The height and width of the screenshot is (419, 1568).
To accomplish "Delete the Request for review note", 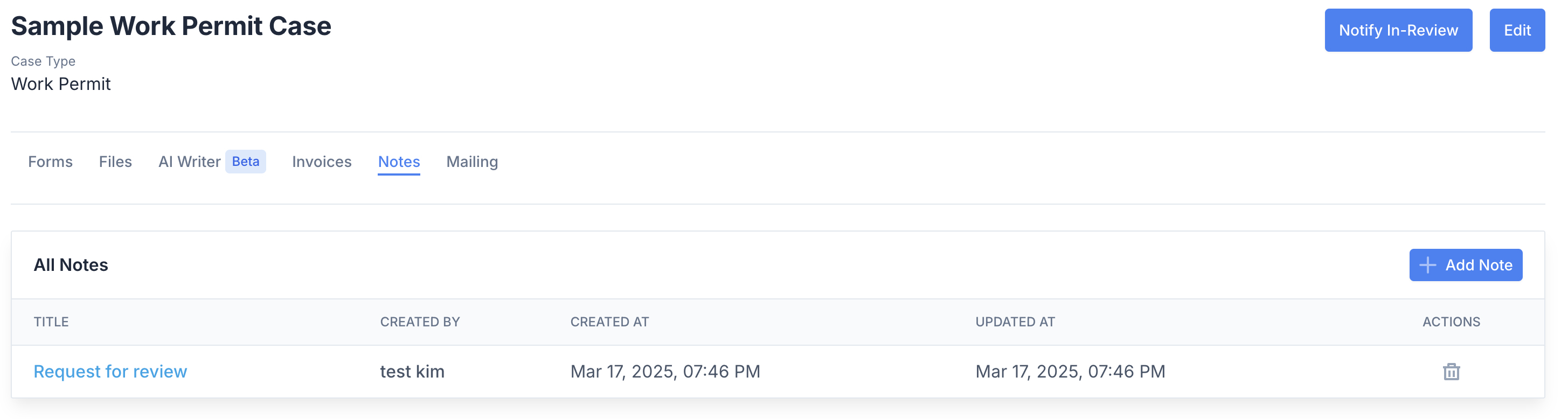I will click(x=1451, y=372).
